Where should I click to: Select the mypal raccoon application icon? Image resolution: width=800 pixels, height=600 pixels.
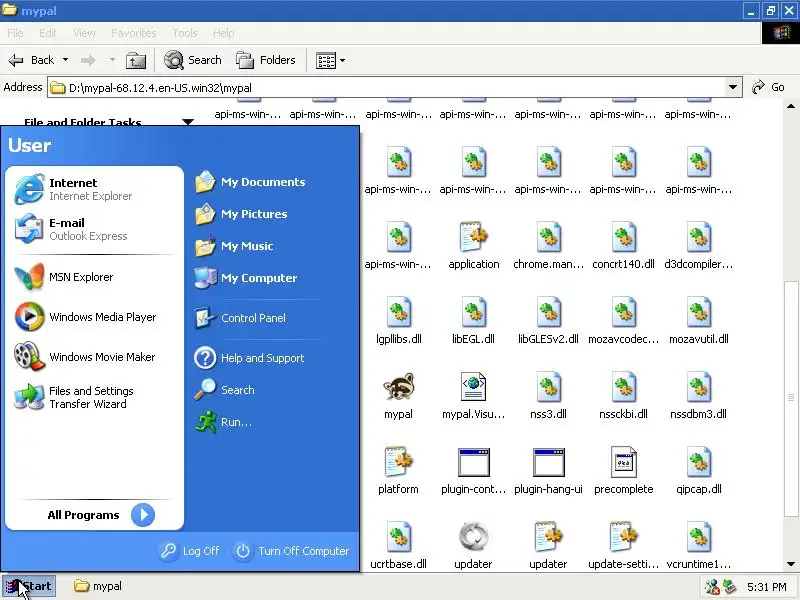398,396
